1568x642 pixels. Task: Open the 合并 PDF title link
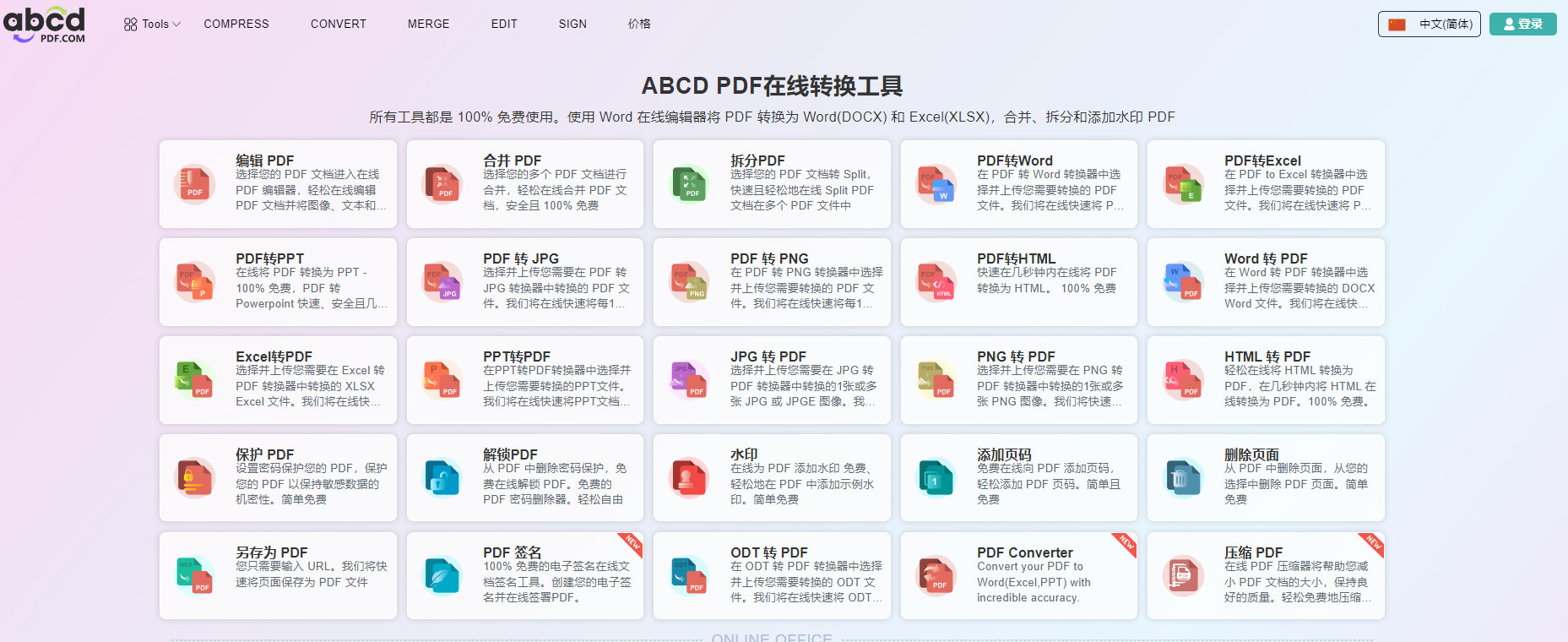tap(513, 160)
